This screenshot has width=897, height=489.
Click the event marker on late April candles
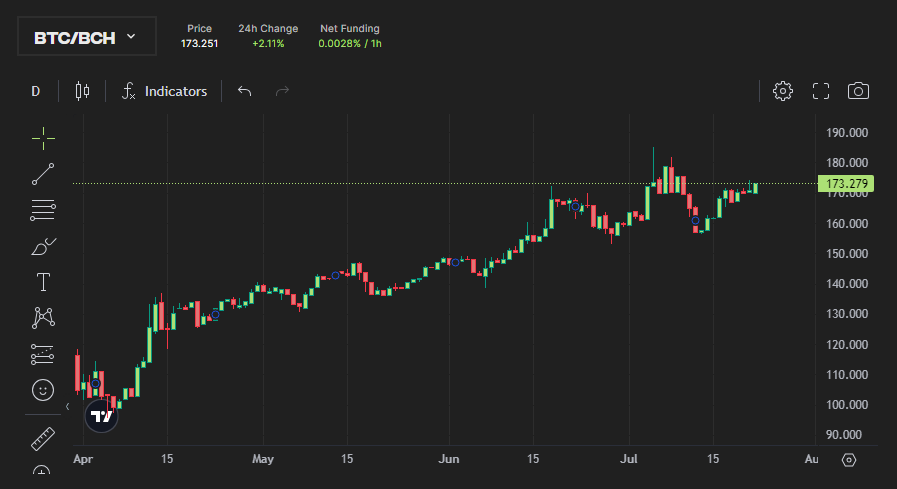tap(215, 315)
